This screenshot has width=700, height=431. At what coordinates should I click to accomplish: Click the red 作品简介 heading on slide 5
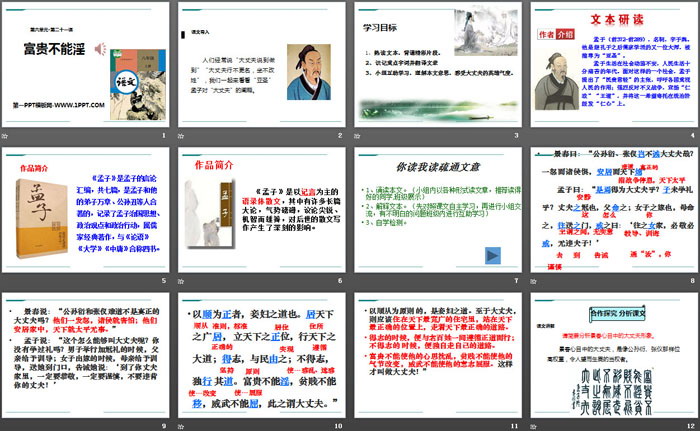coord(34,168)
